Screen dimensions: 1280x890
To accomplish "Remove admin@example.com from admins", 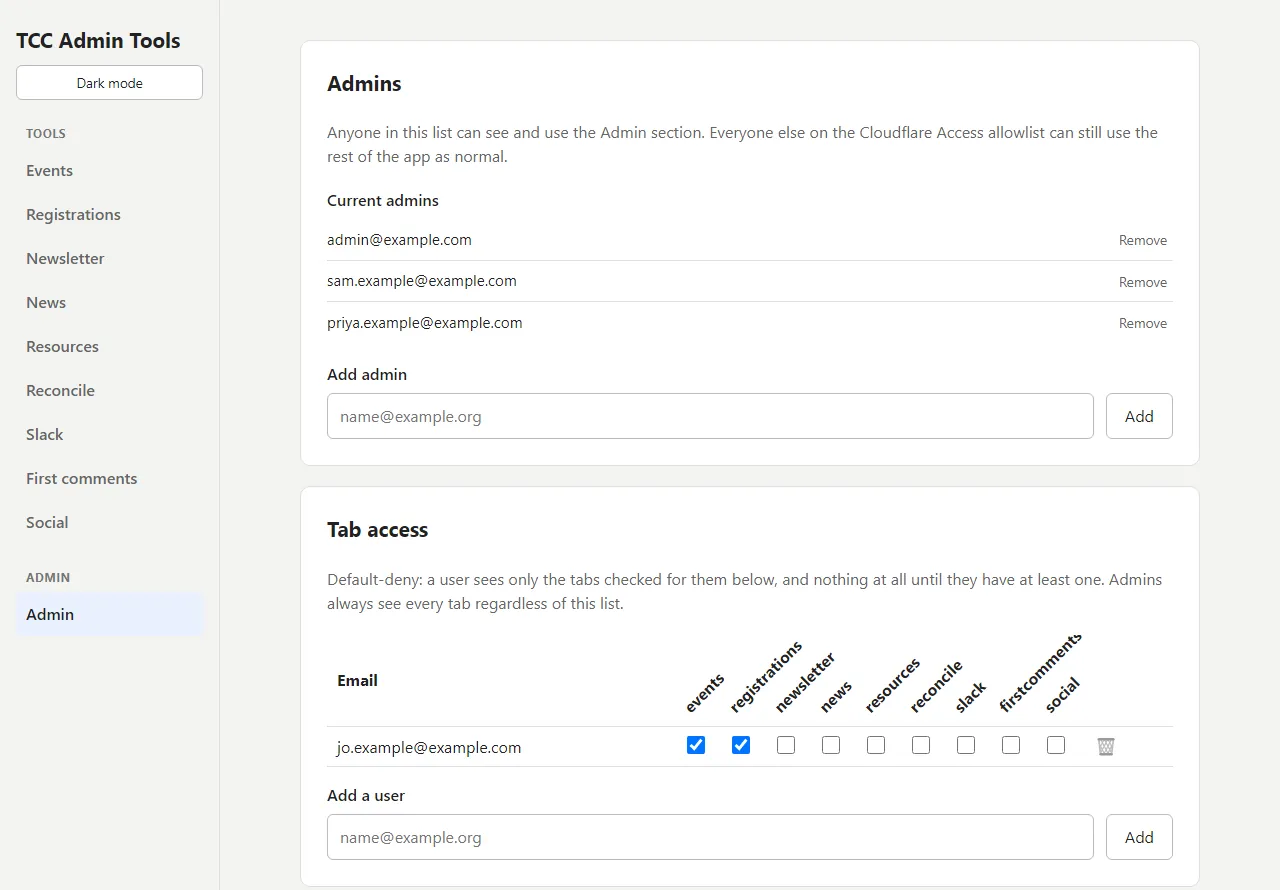I will coord(1143,241).
